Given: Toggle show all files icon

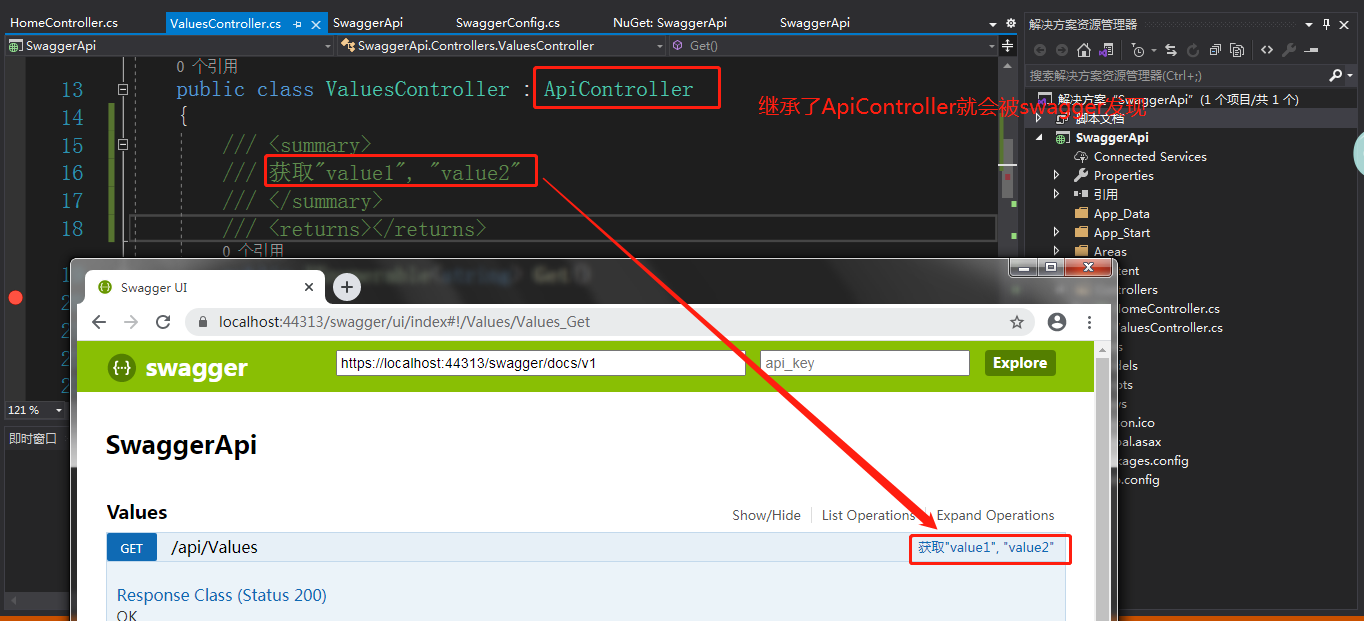Looking at the screenshot, I should [1237, 50].
